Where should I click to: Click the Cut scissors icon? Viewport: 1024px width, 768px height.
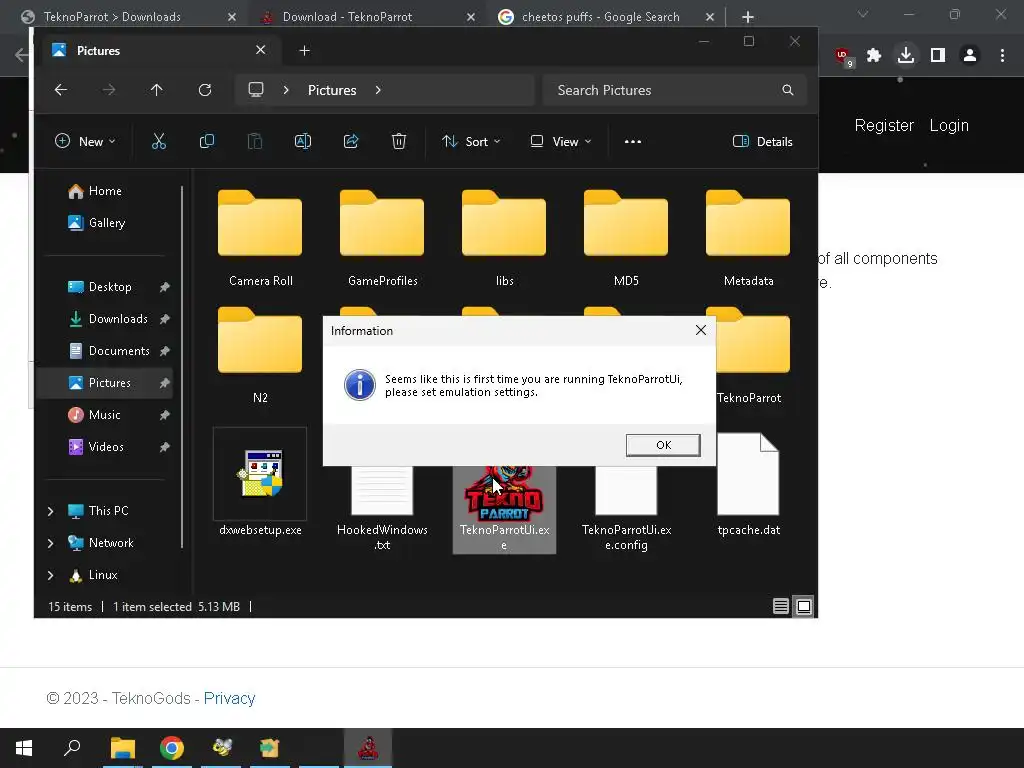[x=159, y=141]
